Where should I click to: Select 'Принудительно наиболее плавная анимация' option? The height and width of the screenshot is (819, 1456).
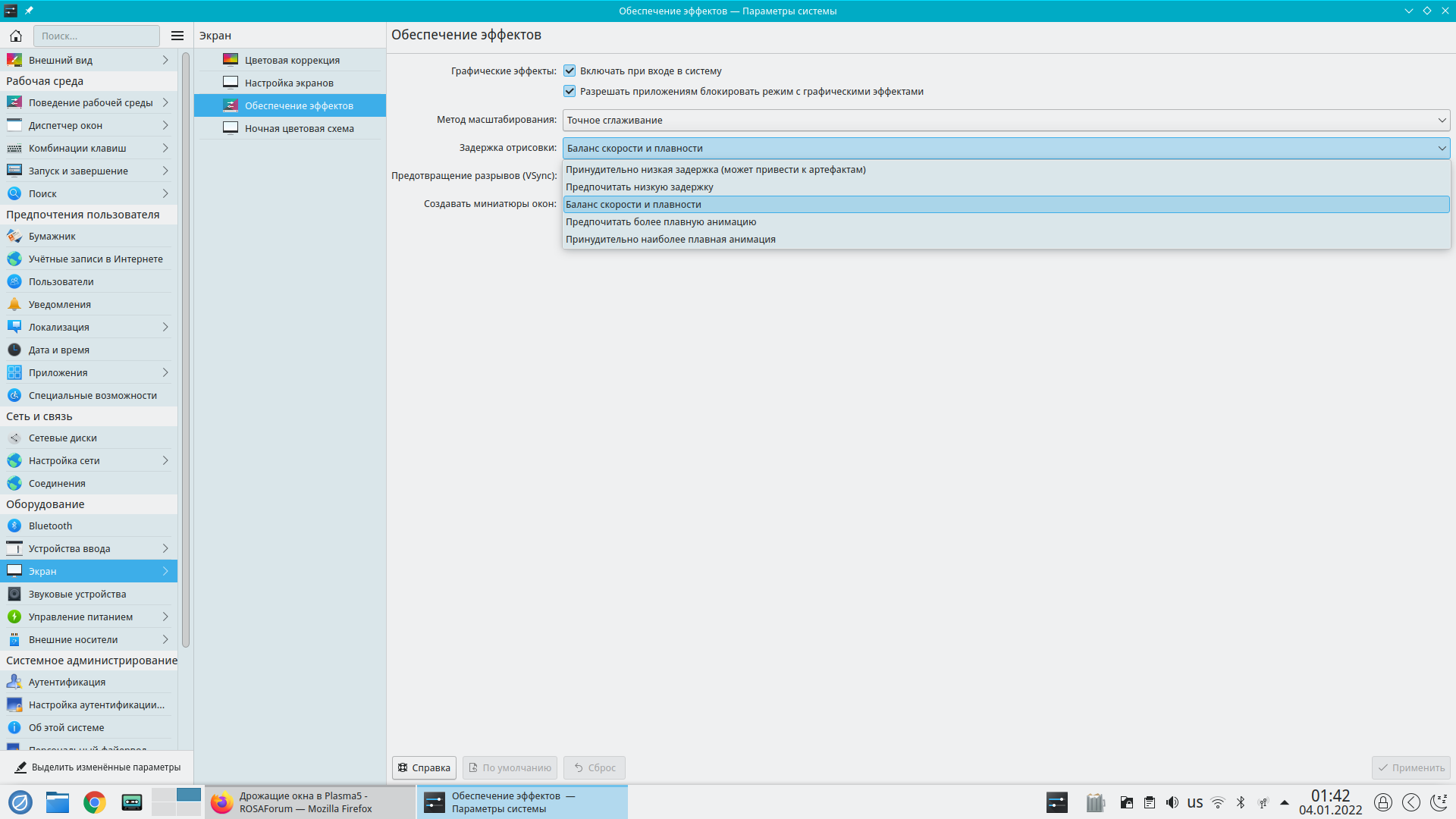[670, 239]
